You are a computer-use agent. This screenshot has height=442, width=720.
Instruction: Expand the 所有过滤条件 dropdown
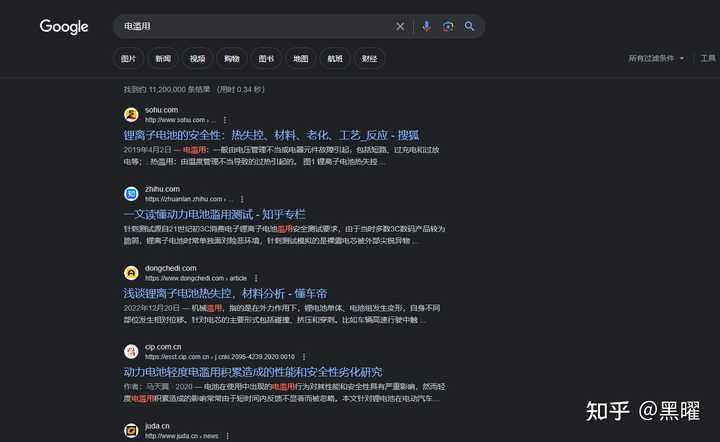coord(656,58)
